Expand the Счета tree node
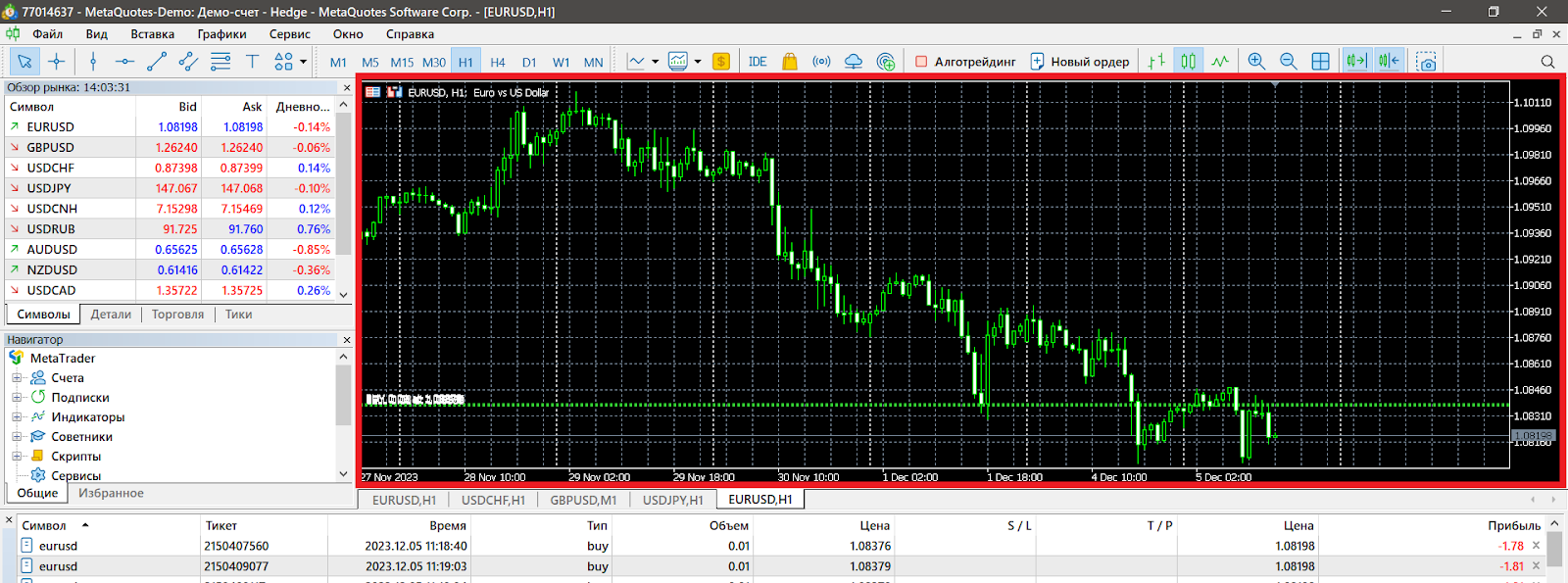The width and height of the screenshot is (1568, 583). pos(17,378)
